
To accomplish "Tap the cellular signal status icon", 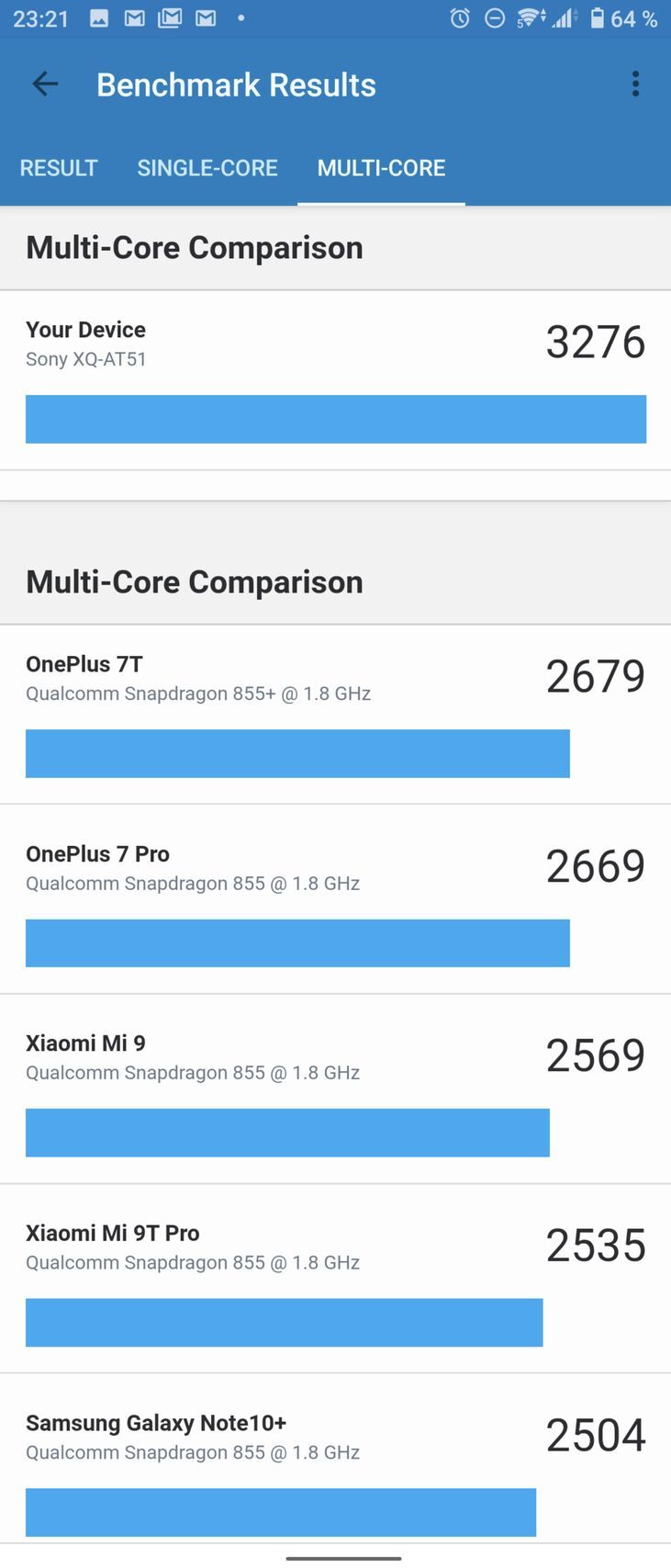I will [x=564, y=18].
